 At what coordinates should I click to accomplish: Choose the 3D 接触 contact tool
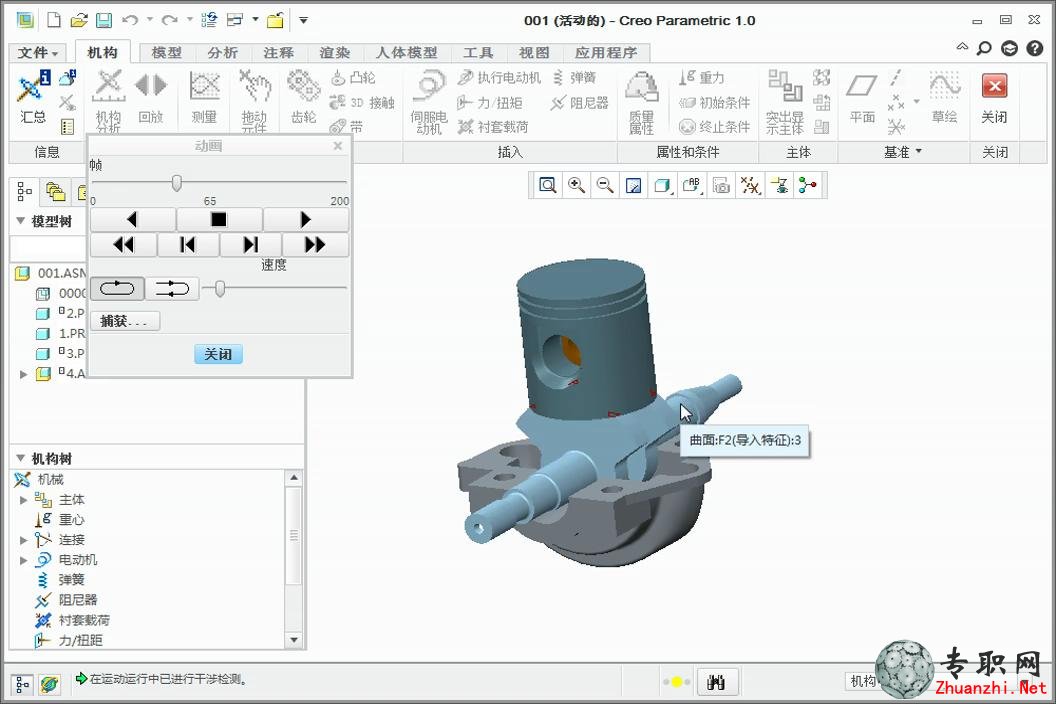362,102
